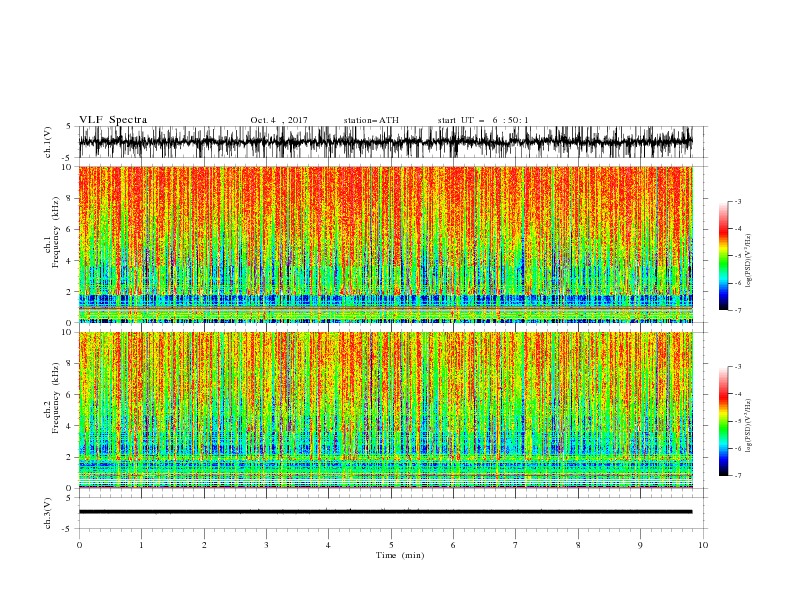This screenshot has width=792, height=612.
Task: Select the "Time (min)" axis label
Action: (400, 555)
